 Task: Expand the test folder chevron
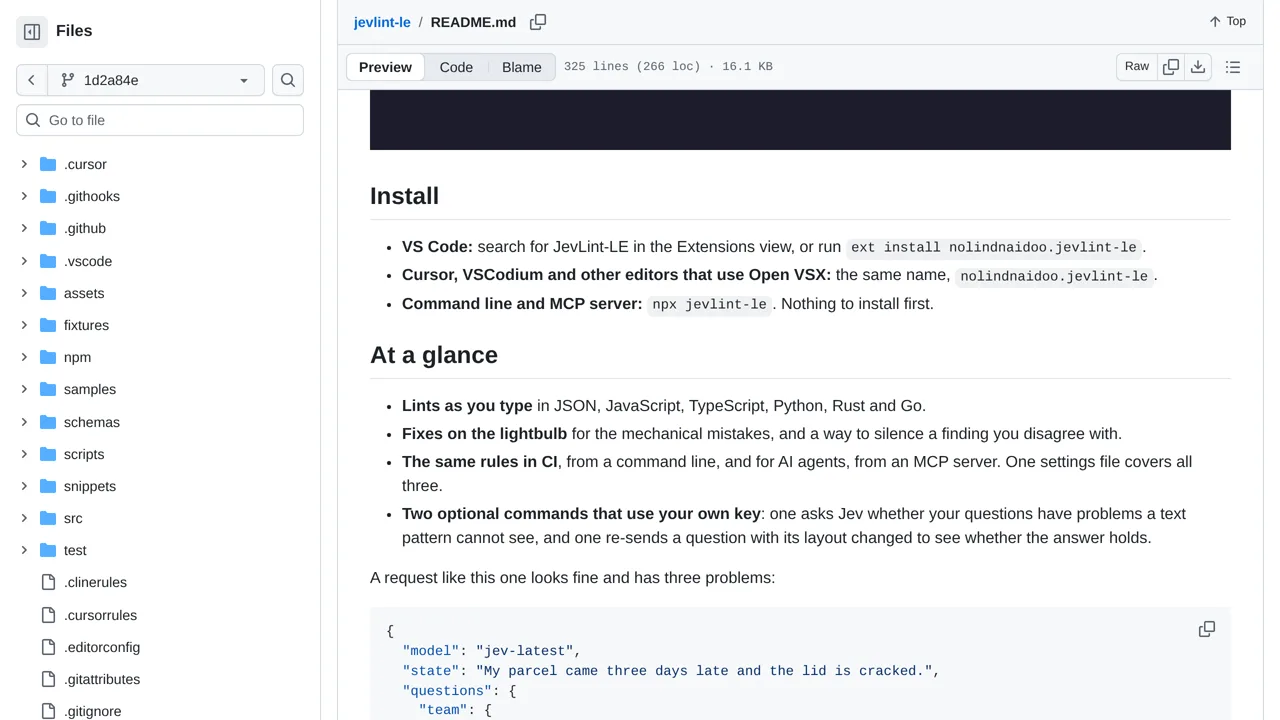(24, 550)
